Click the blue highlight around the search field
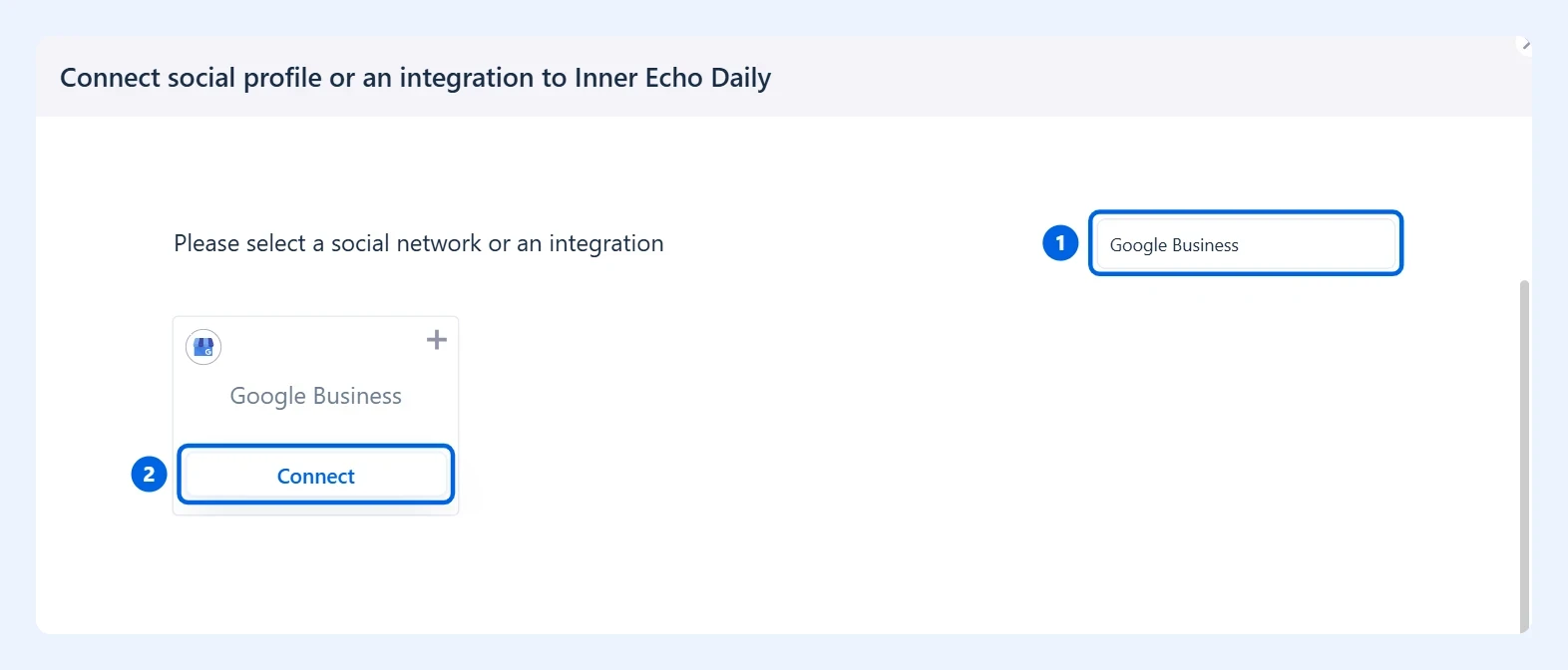1568x670 pixels. (1246, 212)
